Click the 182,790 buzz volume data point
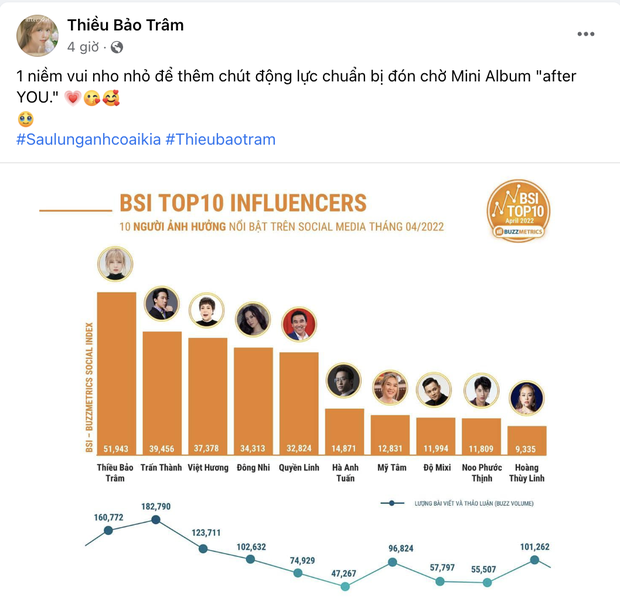This screenshot has height=601, width=620. [156, 520]
